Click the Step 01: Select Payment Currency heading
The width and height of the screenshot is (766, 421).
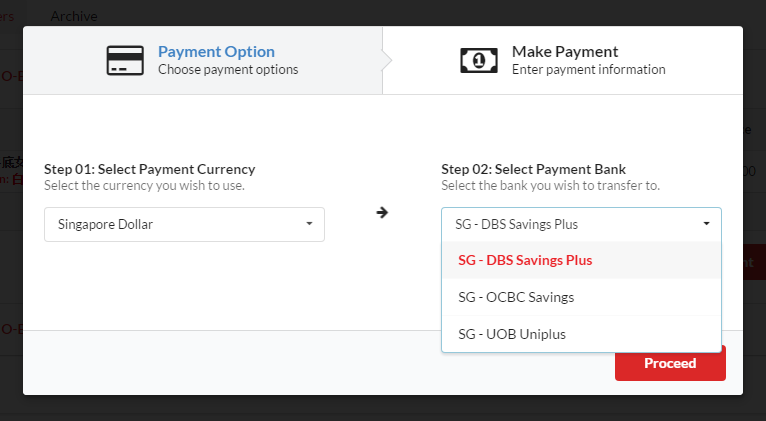[149, 169]
